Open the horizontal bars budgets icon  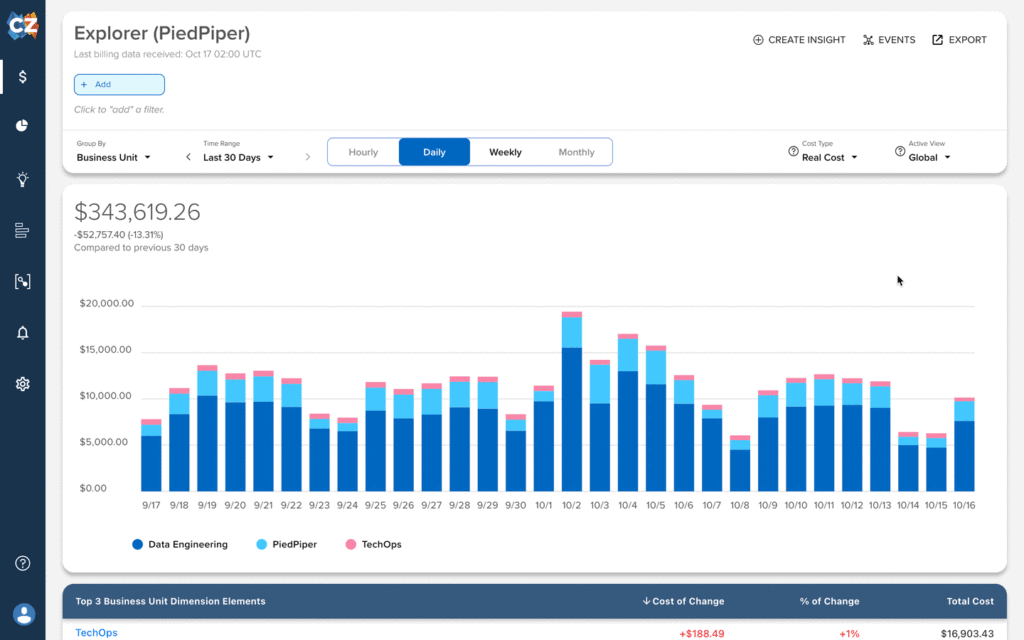point(22,231)
